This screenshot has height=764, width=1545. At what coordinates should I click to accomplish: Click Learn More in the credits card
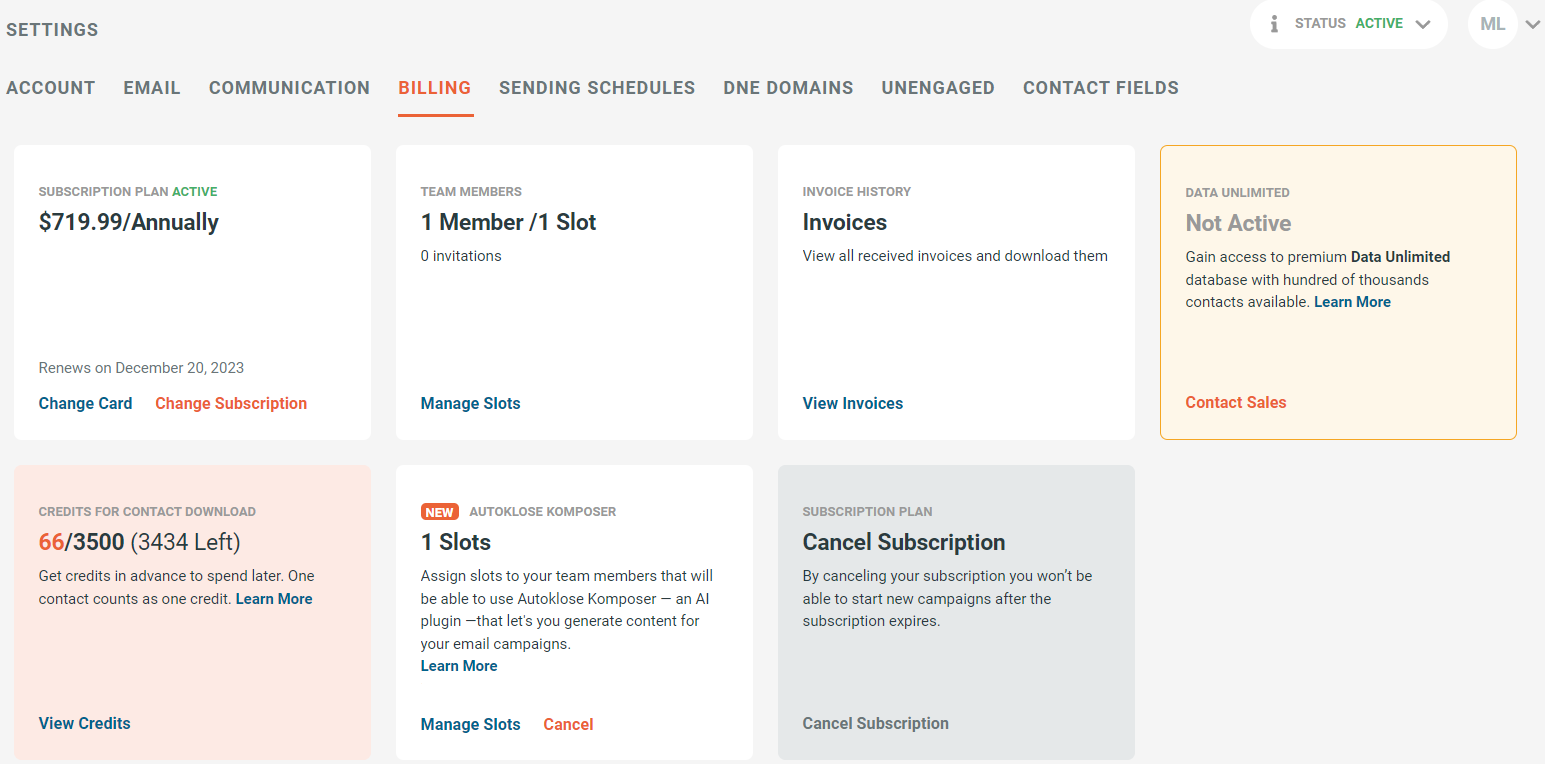tap(274, 599)
